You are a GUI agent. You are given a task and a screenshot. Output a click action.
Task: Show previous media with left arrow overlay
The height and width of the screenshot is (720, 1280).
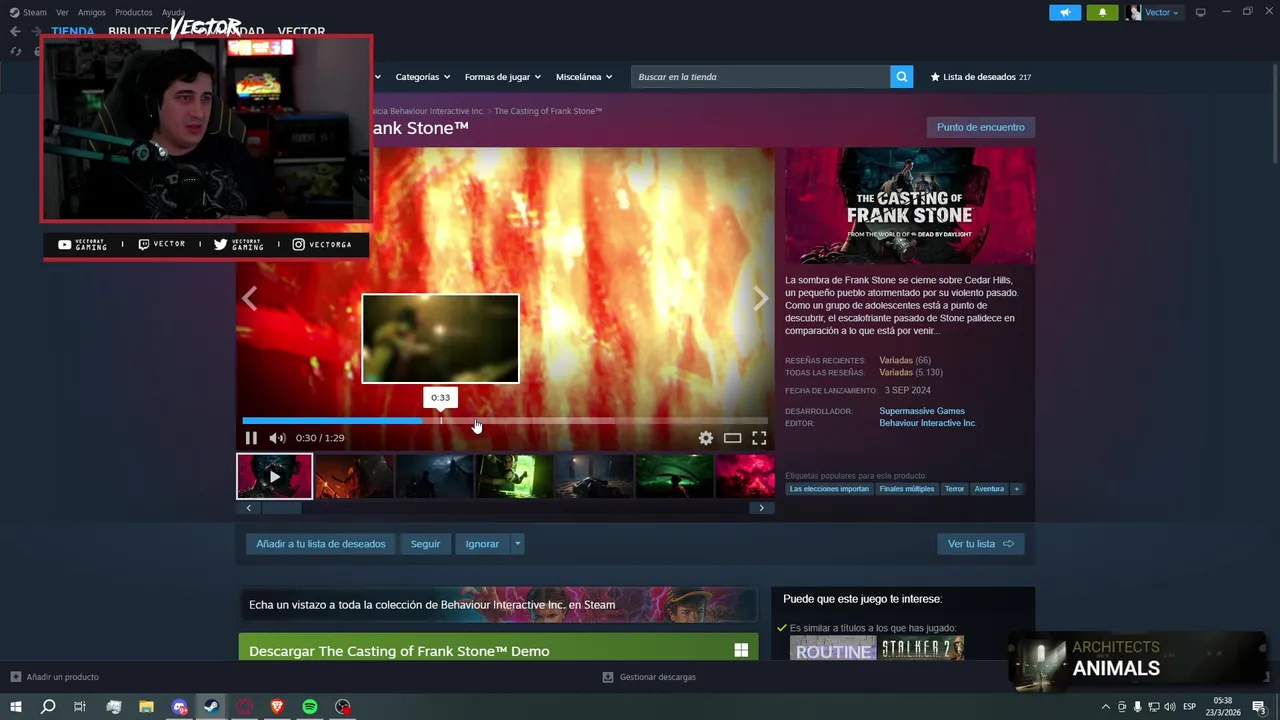pos(249,298)
